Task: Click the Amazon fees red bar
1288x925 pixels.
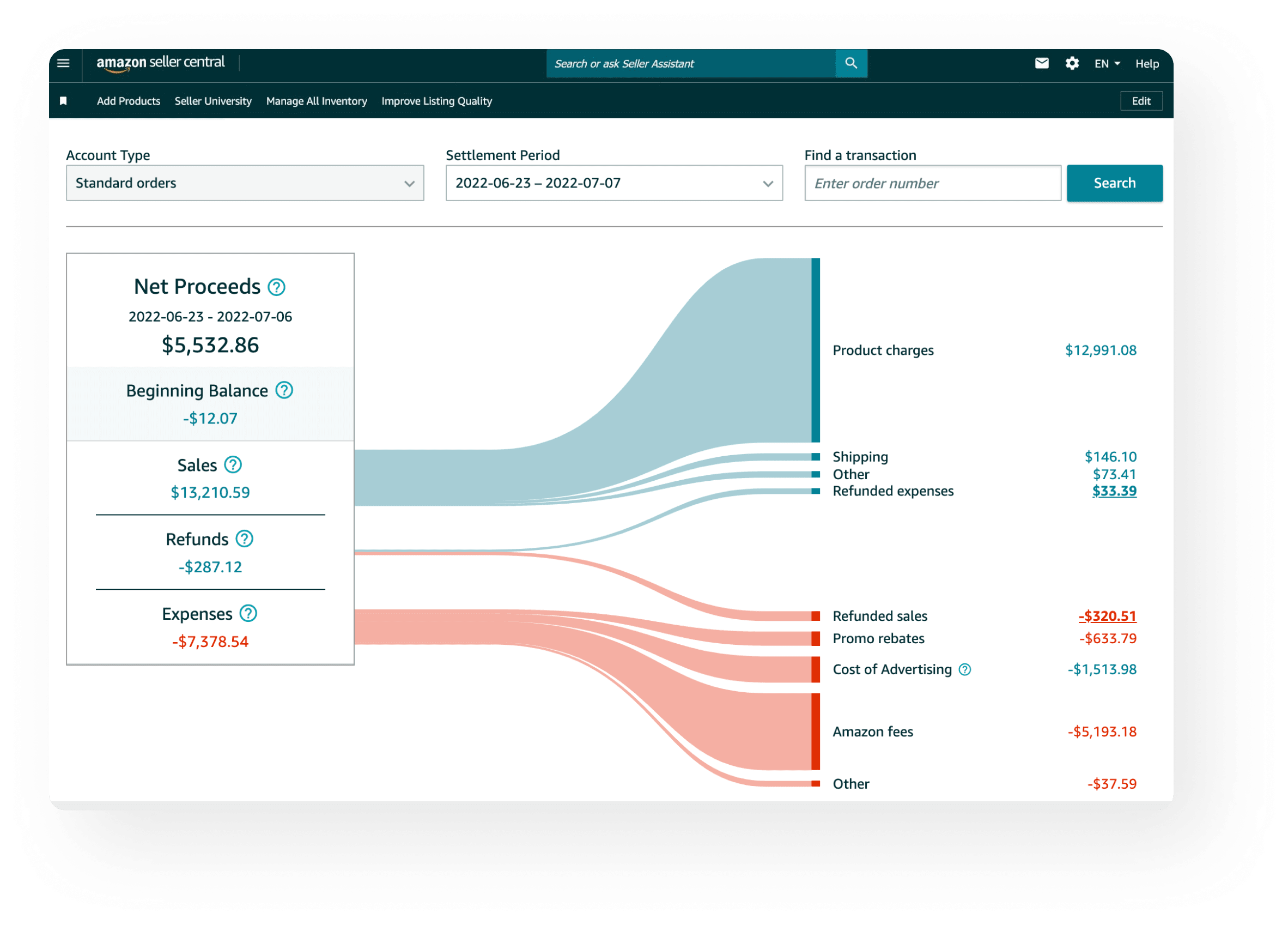Action: (816, 731)
